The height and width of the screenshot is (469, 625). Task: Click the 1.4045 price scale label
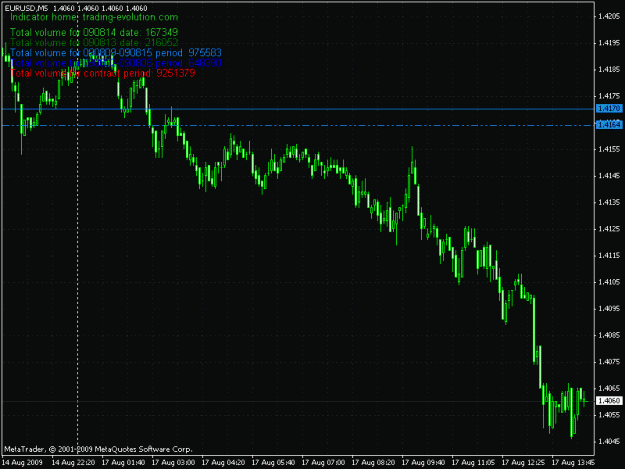click(609, 442)
